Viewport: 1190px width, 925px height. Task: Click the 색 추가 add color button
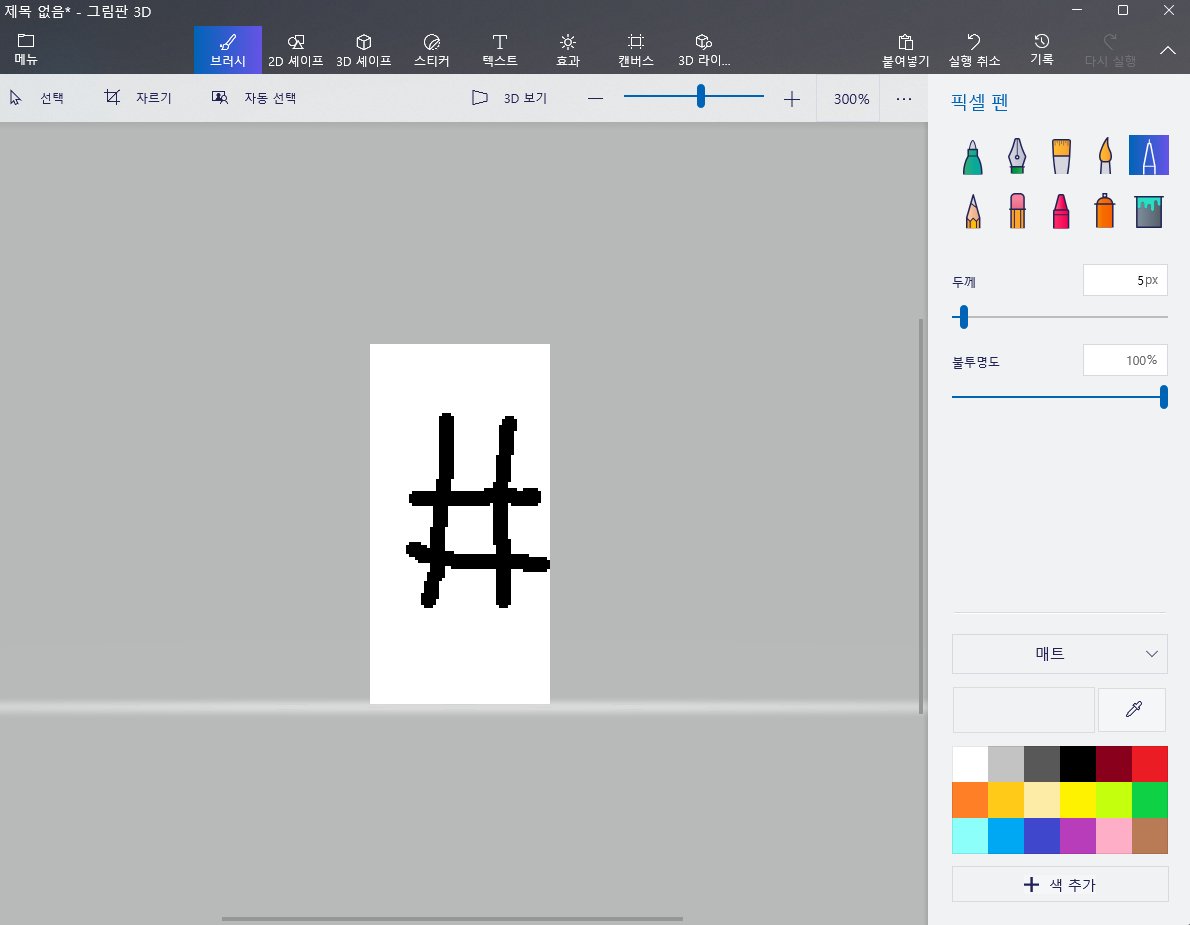[x=1059, y=884]
